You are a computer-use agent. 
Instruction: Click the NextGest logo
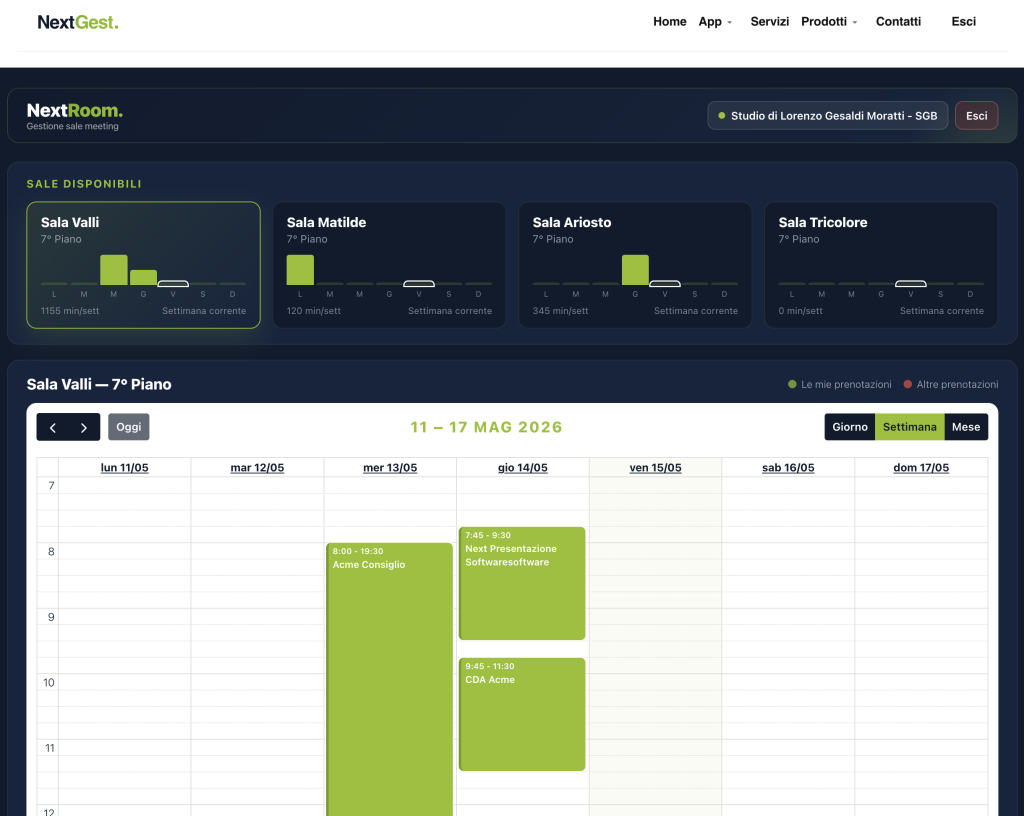tap(78, 22)
